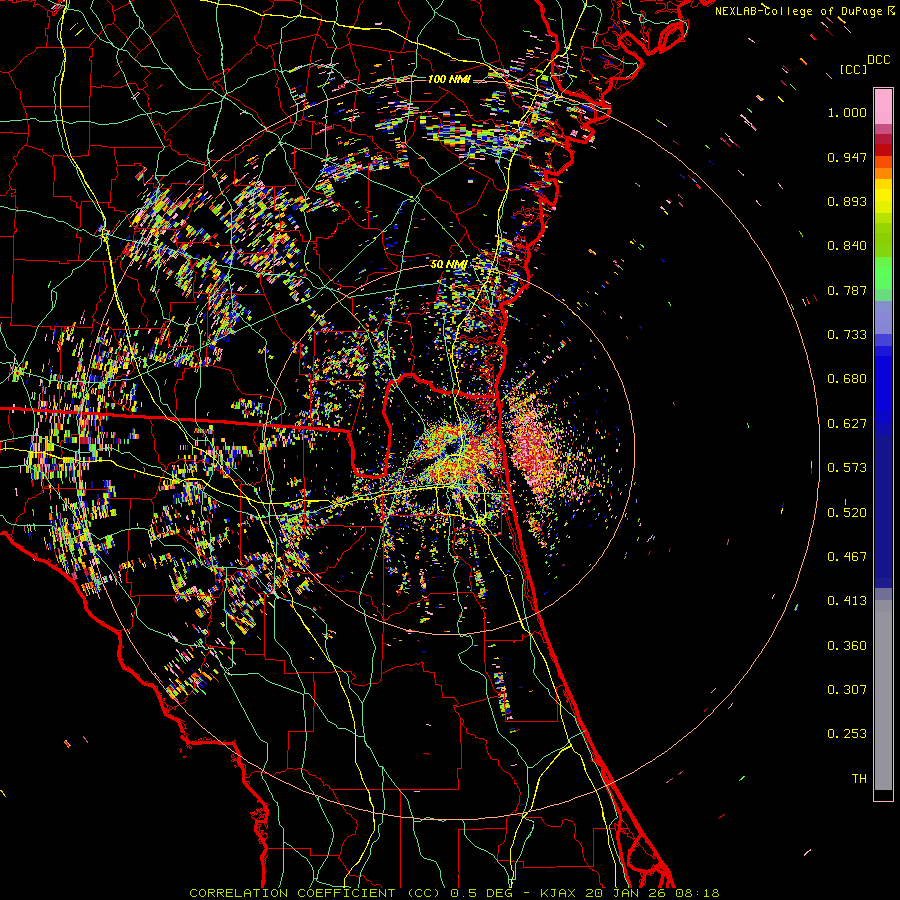The width and height of the screenshot is (900, 900).
Task: Click the [CC] units label above the color bar
Action: (x=853, y=69)
